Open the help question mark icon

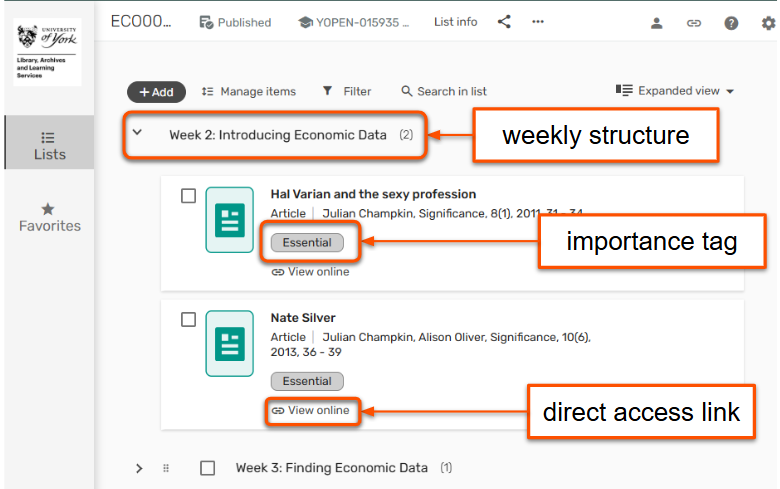click(x=731, y=23)
